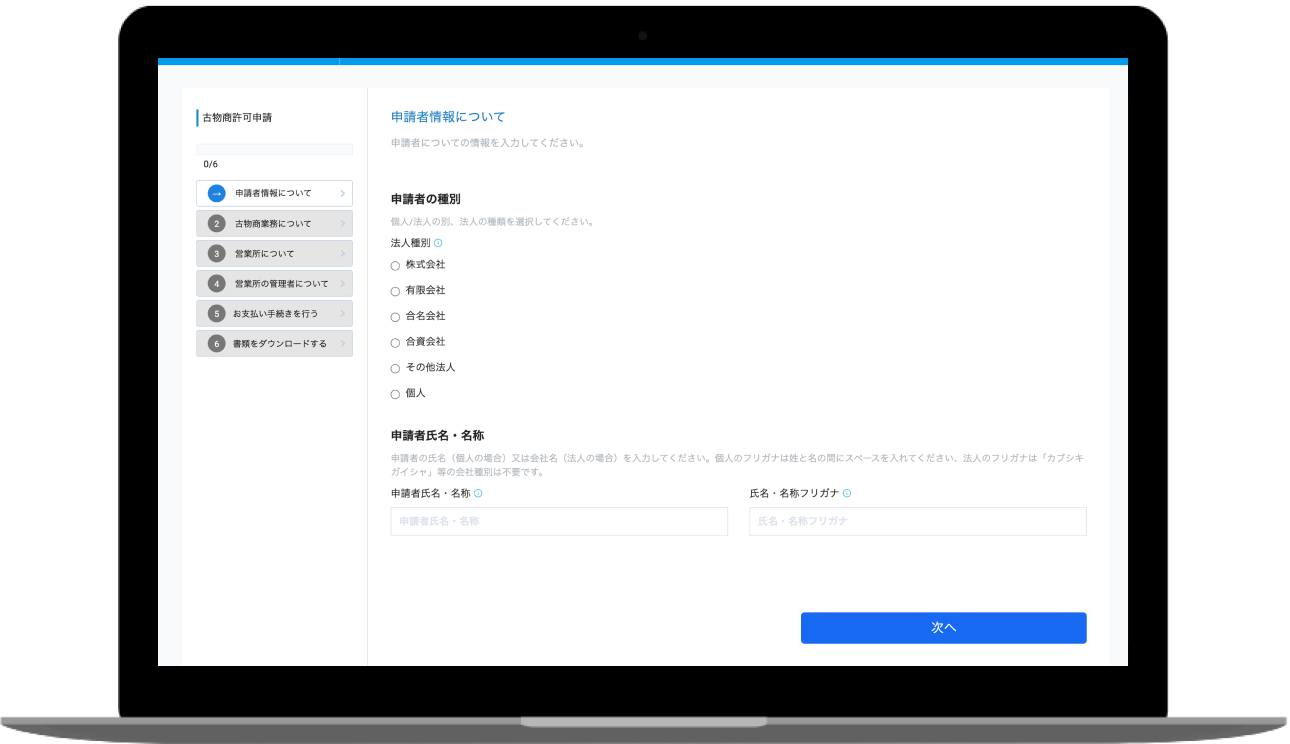
Task: Click the circle 3 icon on 営業所について step
Action: pos(217,253)
